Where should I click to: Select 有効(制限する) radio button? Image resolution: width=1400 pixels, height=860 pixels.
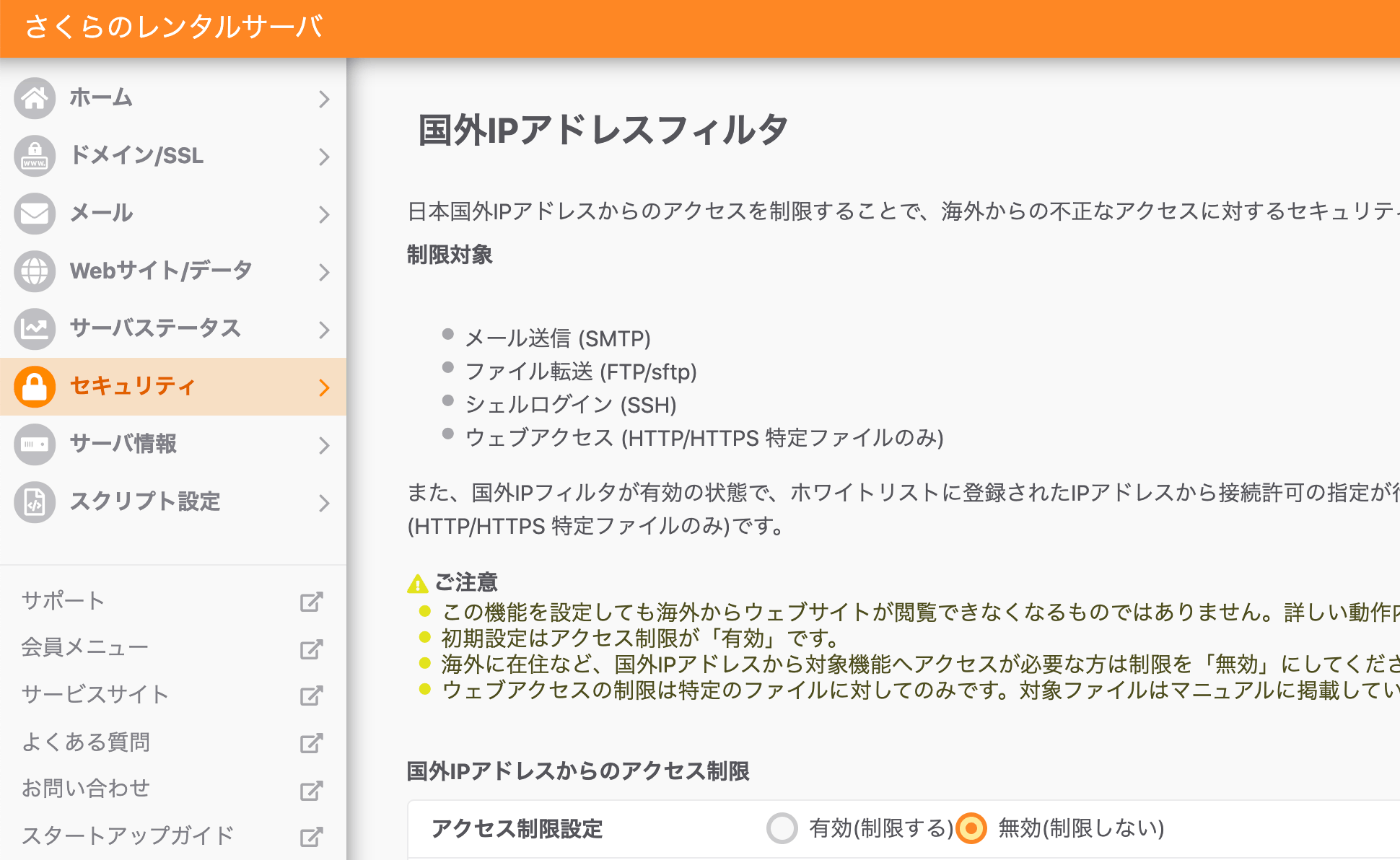click(782, 828)
